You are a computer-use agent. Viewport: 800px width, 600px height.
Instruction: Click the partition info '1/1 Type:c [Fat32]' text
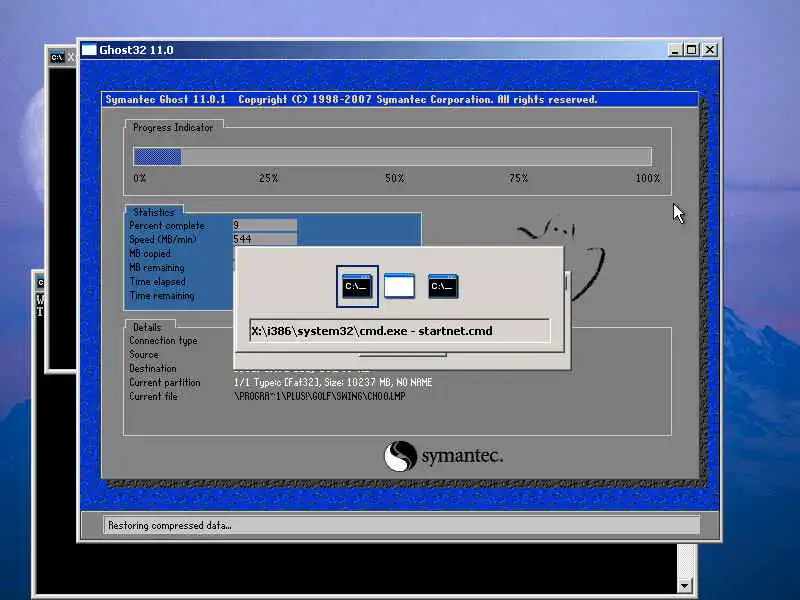coord(333,382)
